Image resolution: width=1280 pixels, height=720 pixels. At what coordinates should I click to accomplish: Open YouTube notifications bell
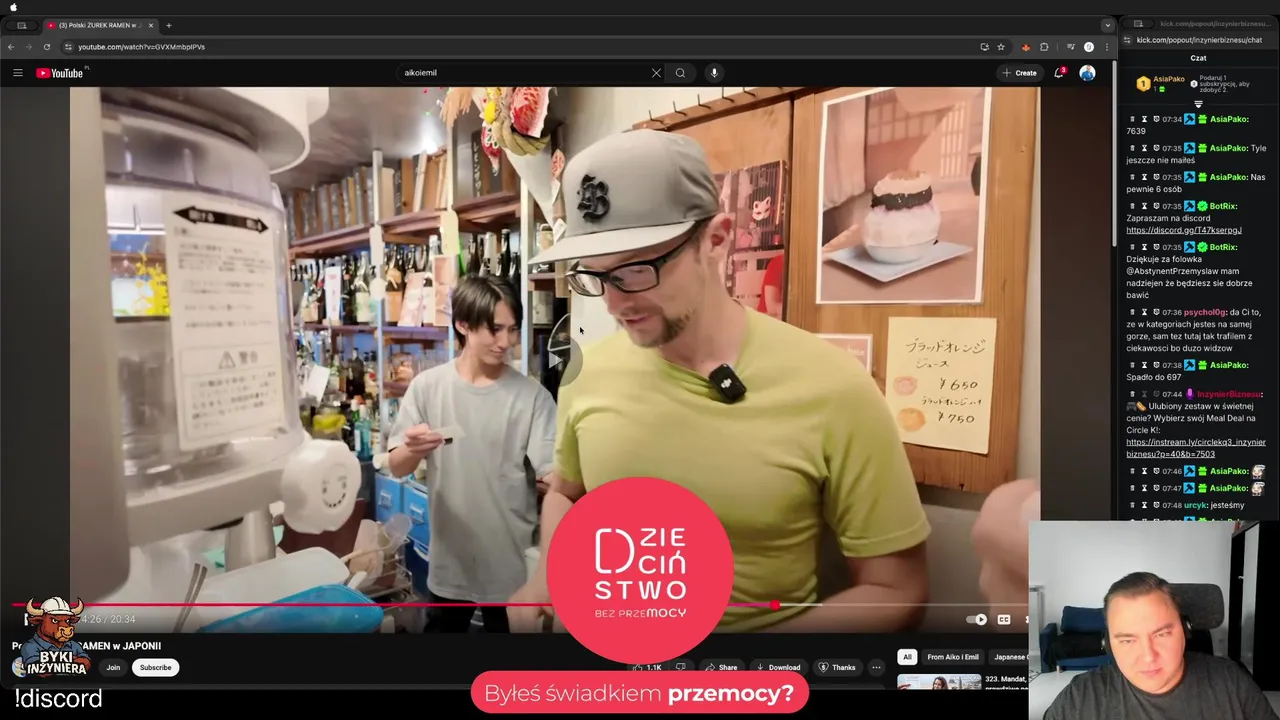(1059, 73)
